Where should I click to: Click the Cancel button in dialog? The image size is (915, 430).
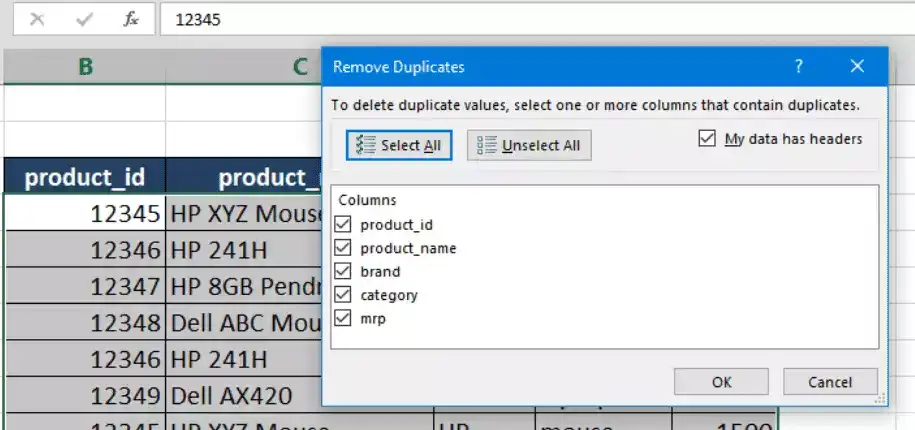pyautogui.click(x=830, y=382)
